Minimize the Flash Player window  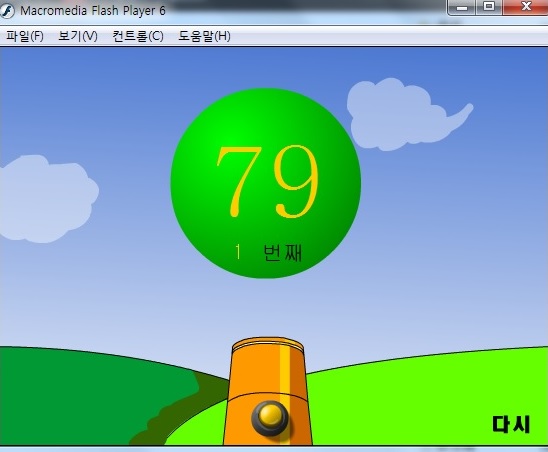pyautogui.click(x=461, y=7)
